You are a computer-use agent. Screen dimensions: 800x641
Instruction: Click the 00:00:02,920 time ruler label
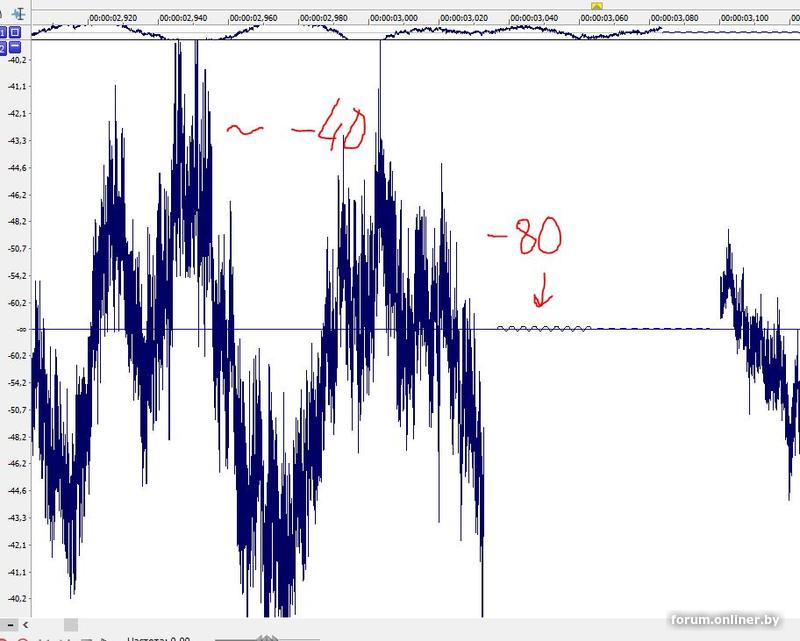(x=113, y=18)
